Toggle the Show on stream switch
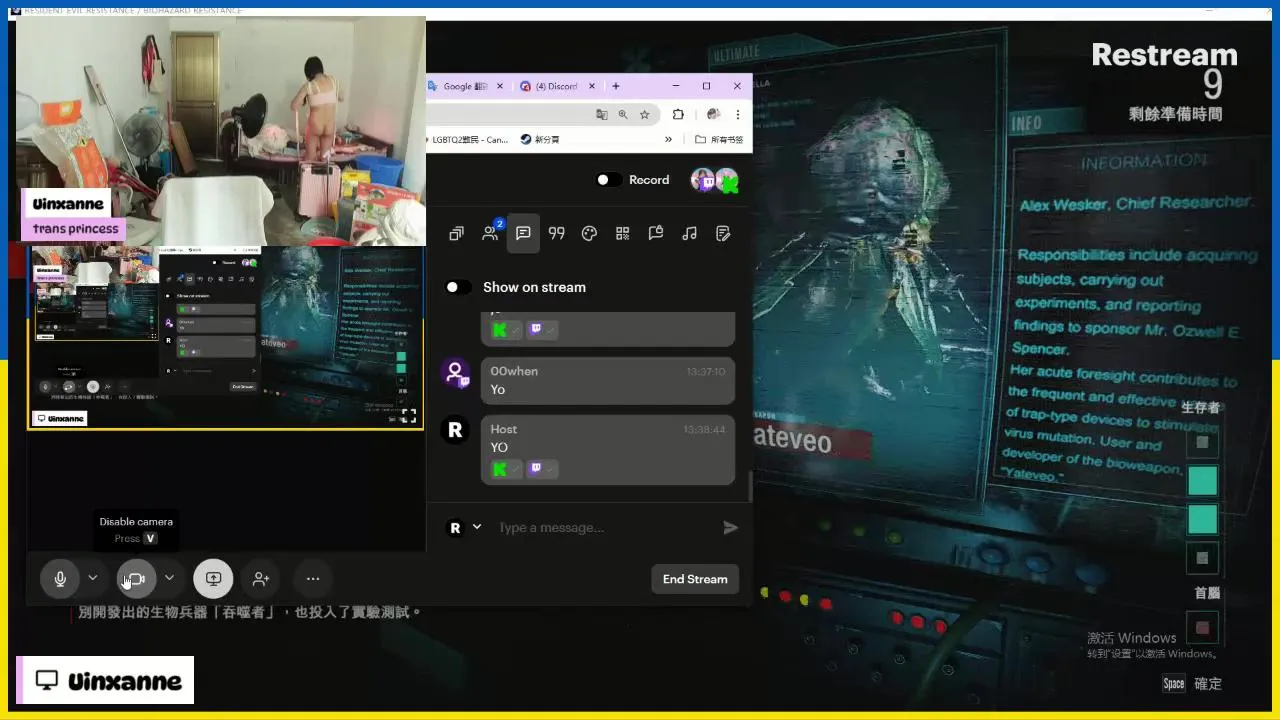The image size is (1280, 720). coord(458,287)
